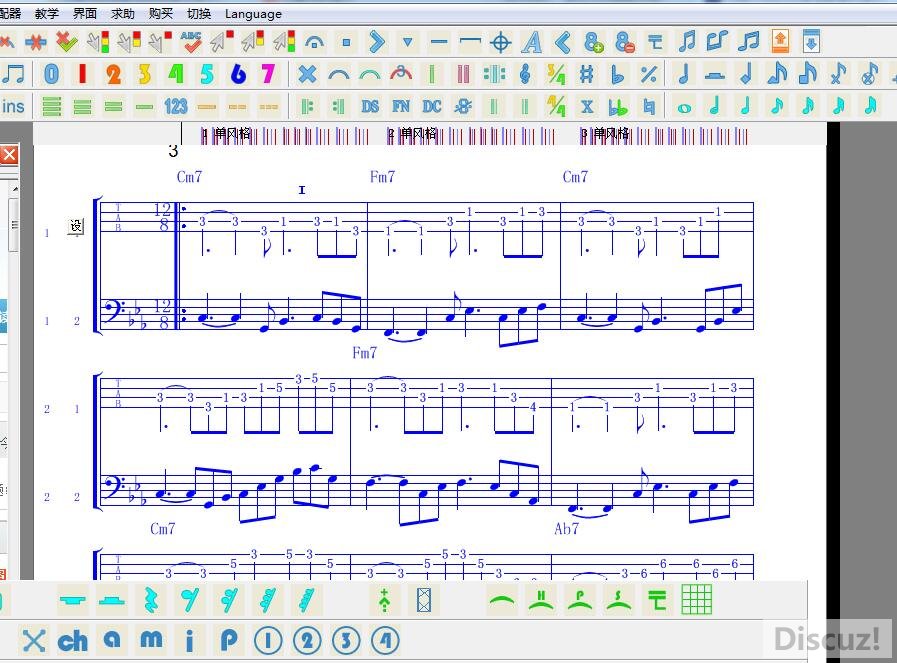Click the blue right chevron icon
The width and height of the screenshot is (897, 663).
pos(377,42)
